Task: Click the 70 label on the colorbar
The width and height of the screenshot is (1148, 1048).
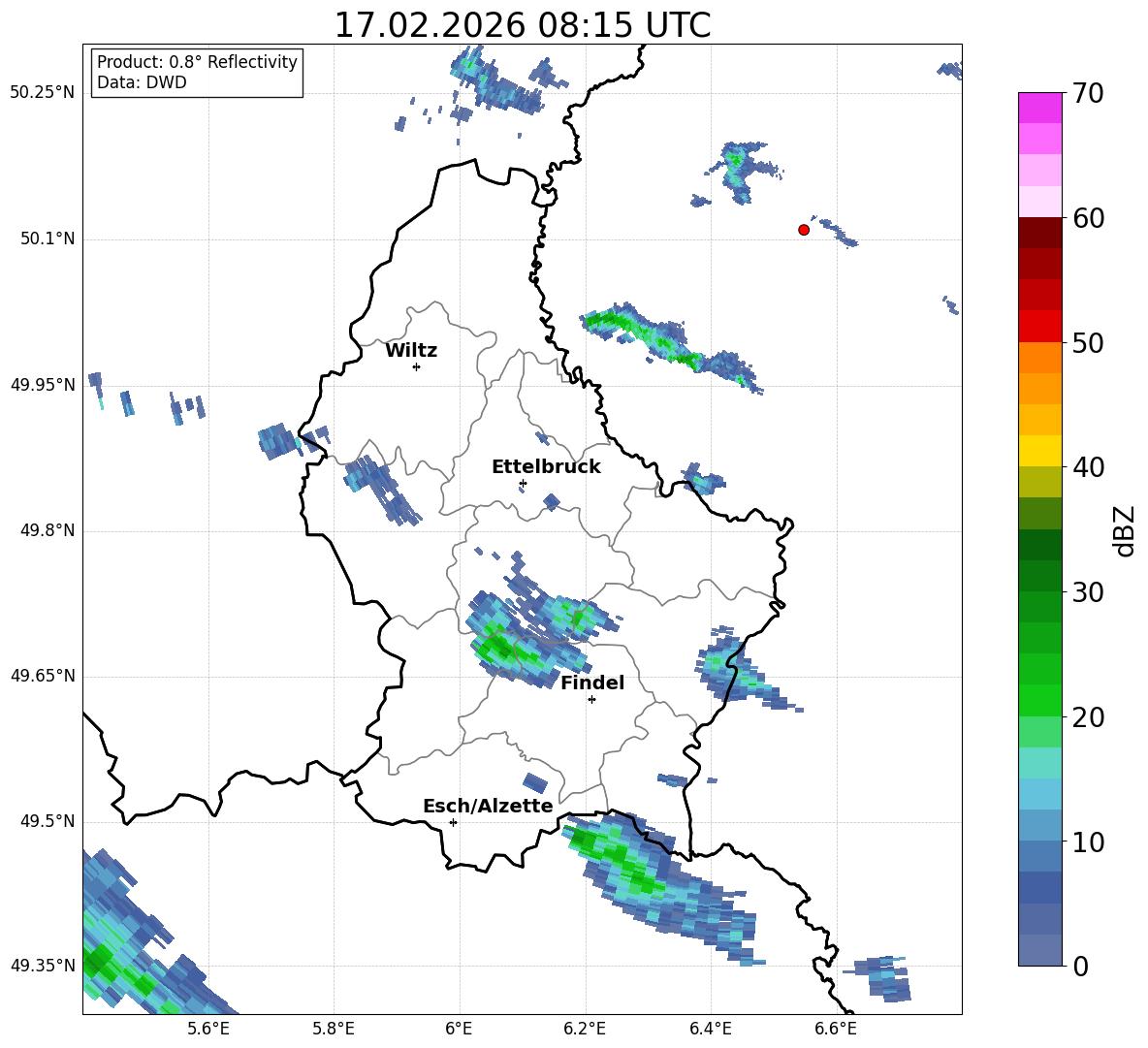Action: pyautogui.click(x=1087, y=93)
